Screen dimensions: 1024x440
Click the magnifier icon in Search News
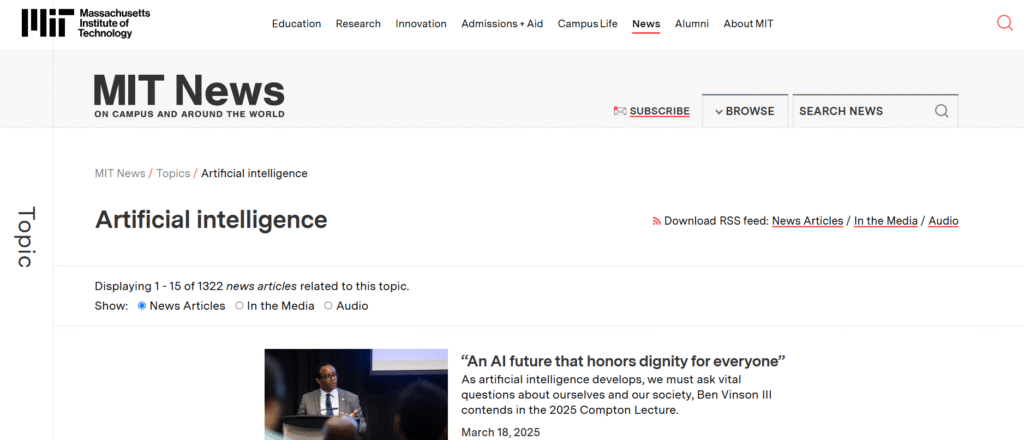point(941,111)
